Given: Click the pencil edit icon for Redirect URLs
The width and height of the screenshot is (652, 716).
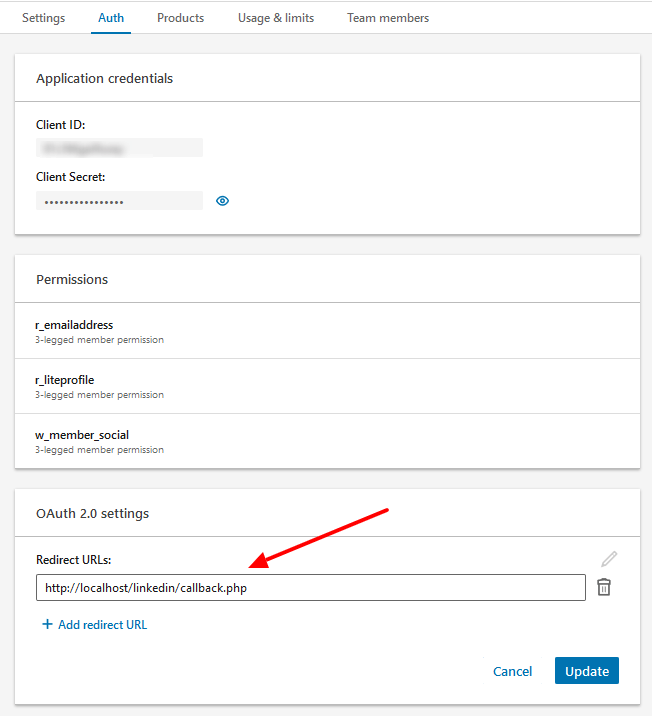Looking at the screenshot, I should [x=609, y=559].
